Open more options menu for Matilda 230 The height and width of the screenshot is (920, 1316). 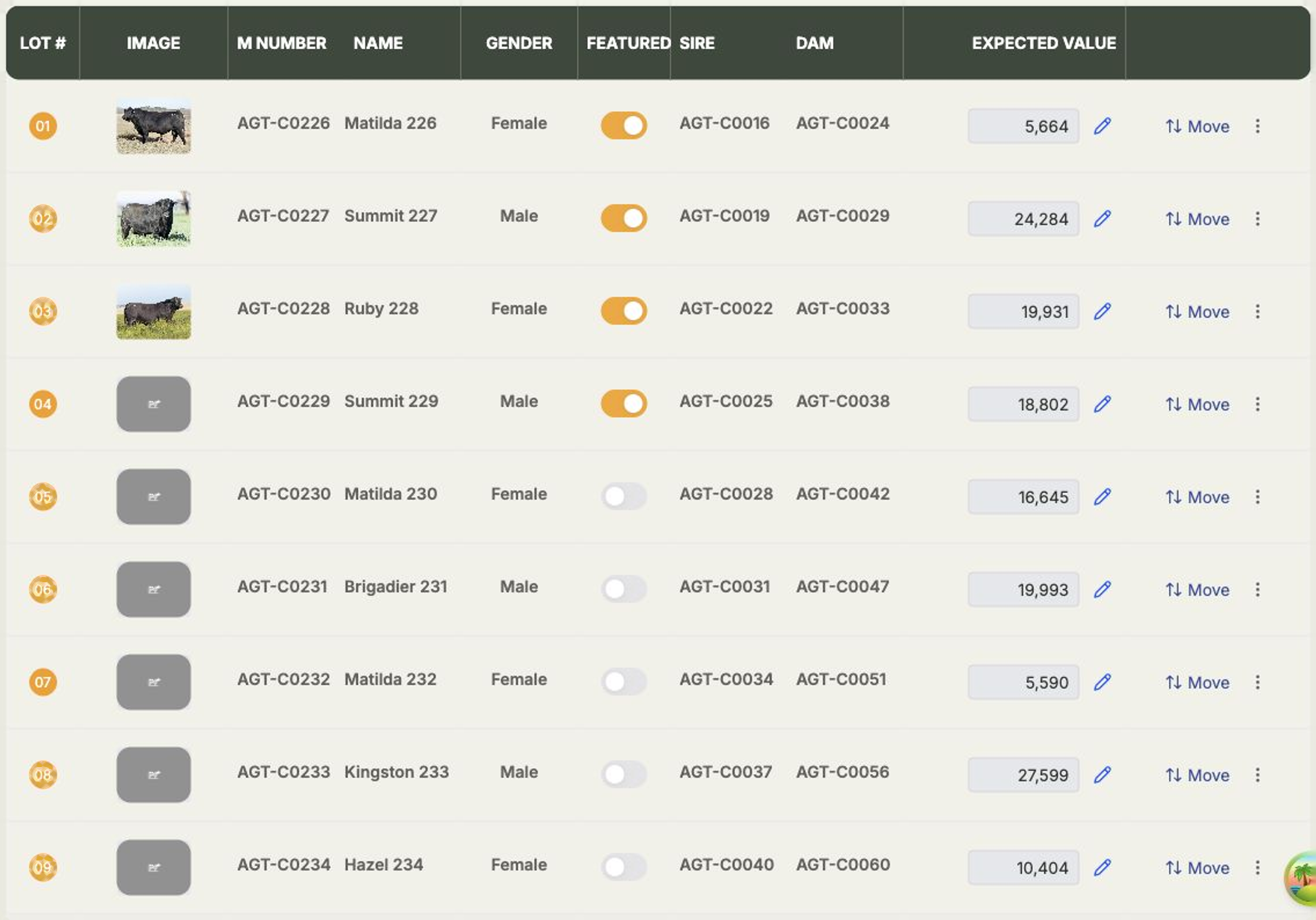(x=1257, y=496)
